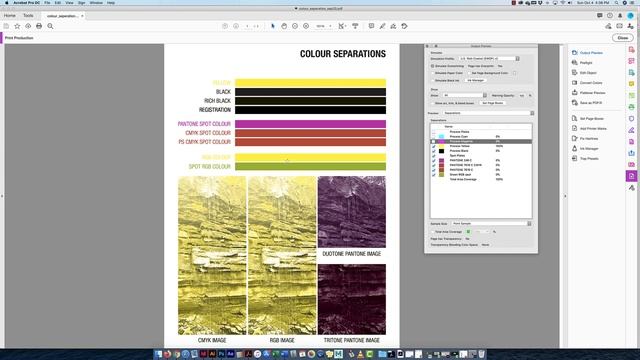Image resolution: width=640 pixels, height=360 pixels.
Task: Click the save file icon in toolbar
Action: (6, 26)
